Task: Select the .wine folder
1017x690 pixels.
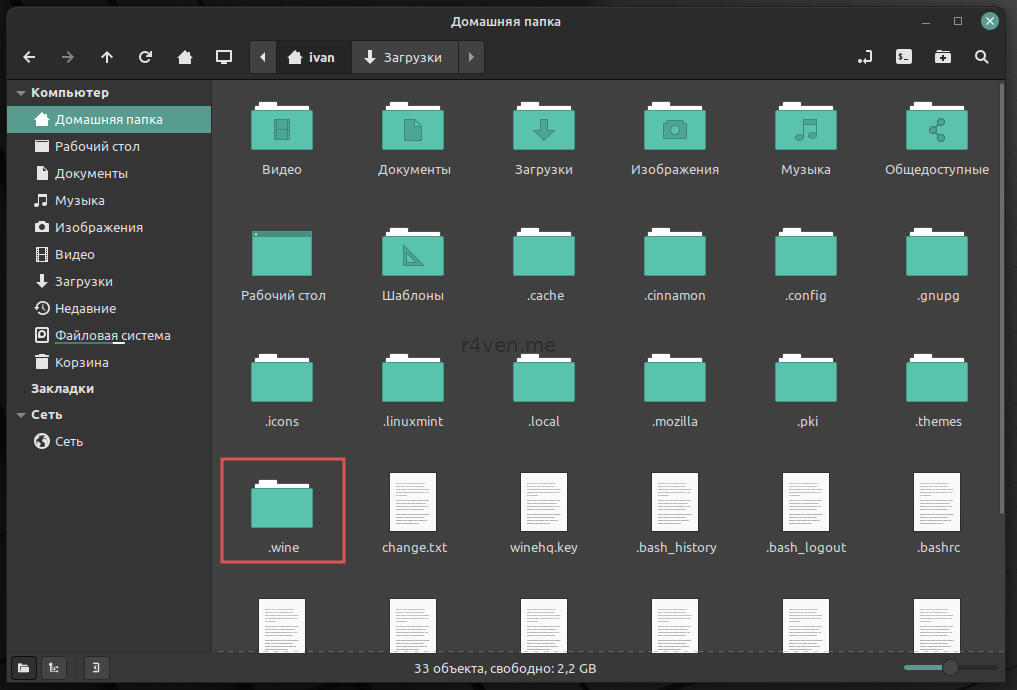Action: click(x=283, y=510)
